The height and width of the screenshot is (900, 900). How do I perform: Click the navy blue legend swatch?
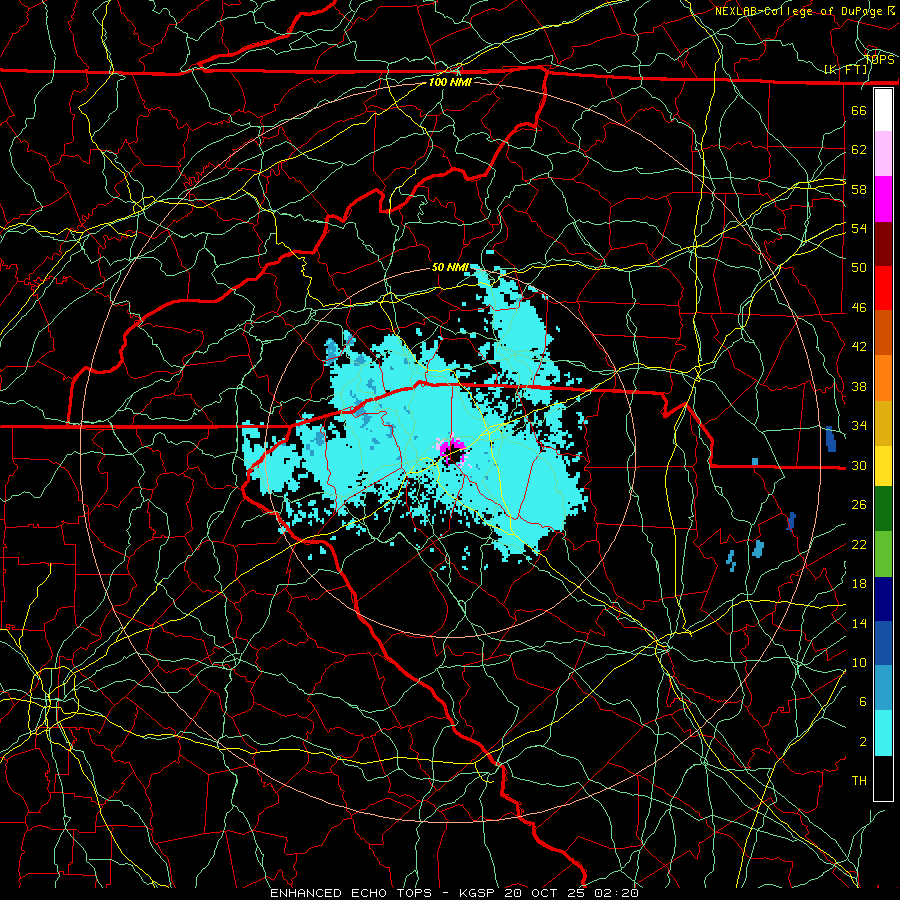pos(883,599)
